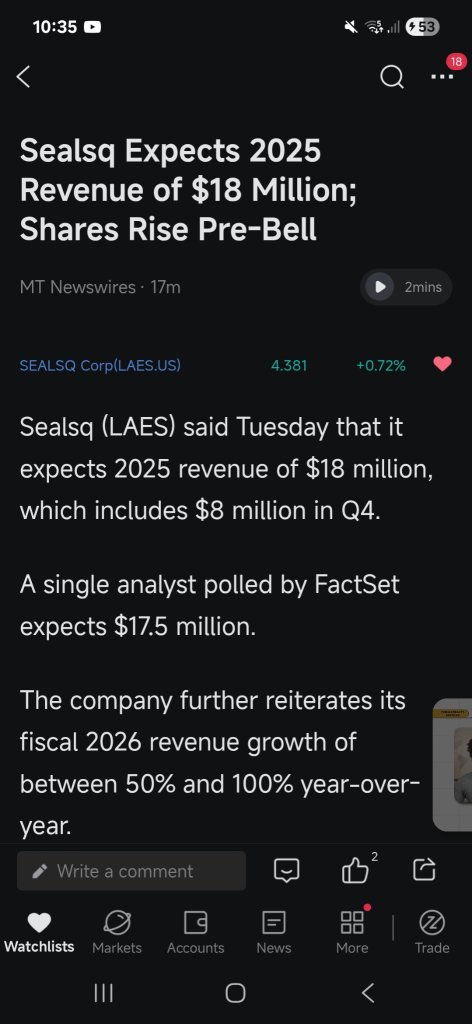Share the article via share icon
The height and width of the screenshot is (1024, 472).
point(424,870)
